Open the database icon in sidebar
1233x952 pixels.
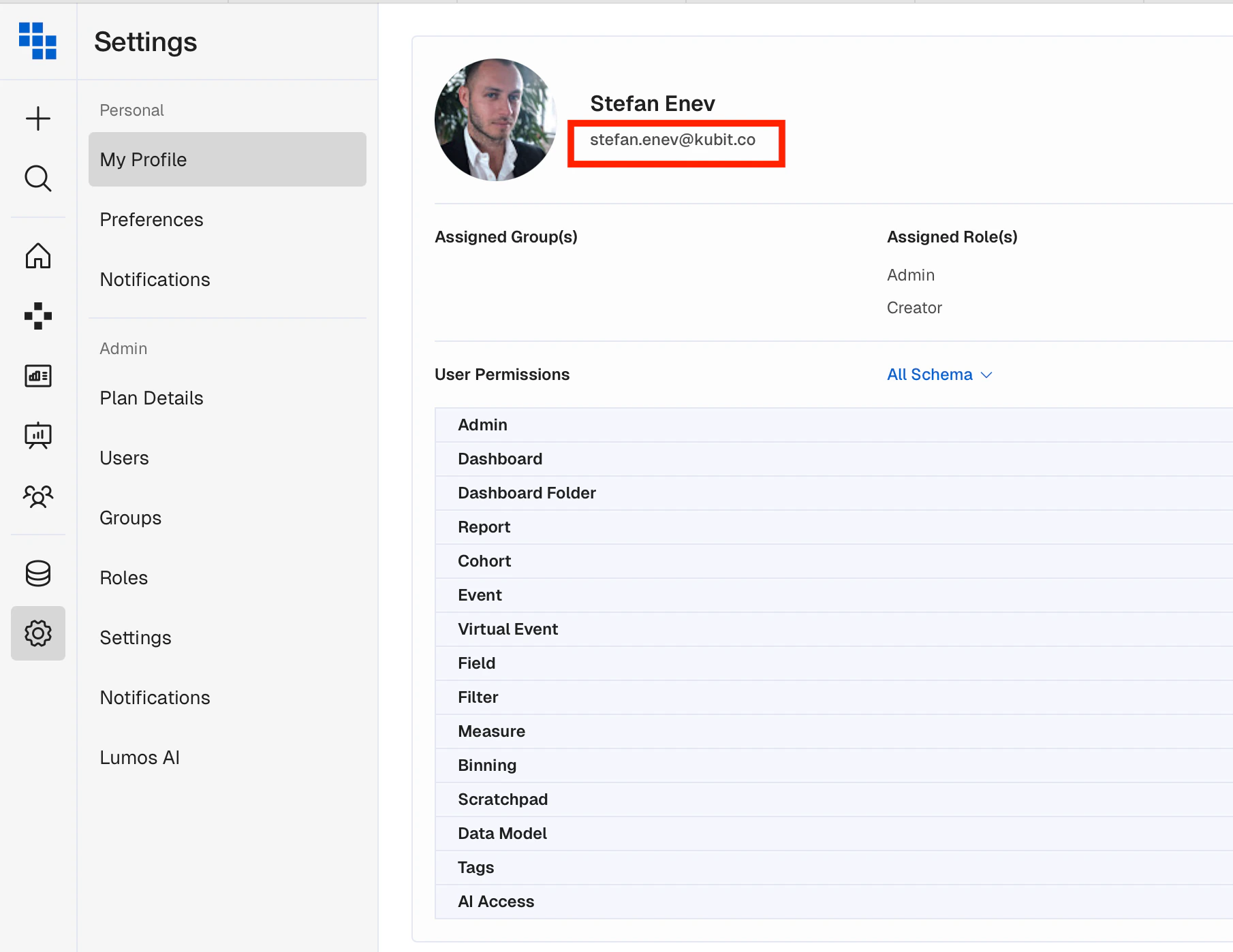point(38,573)
